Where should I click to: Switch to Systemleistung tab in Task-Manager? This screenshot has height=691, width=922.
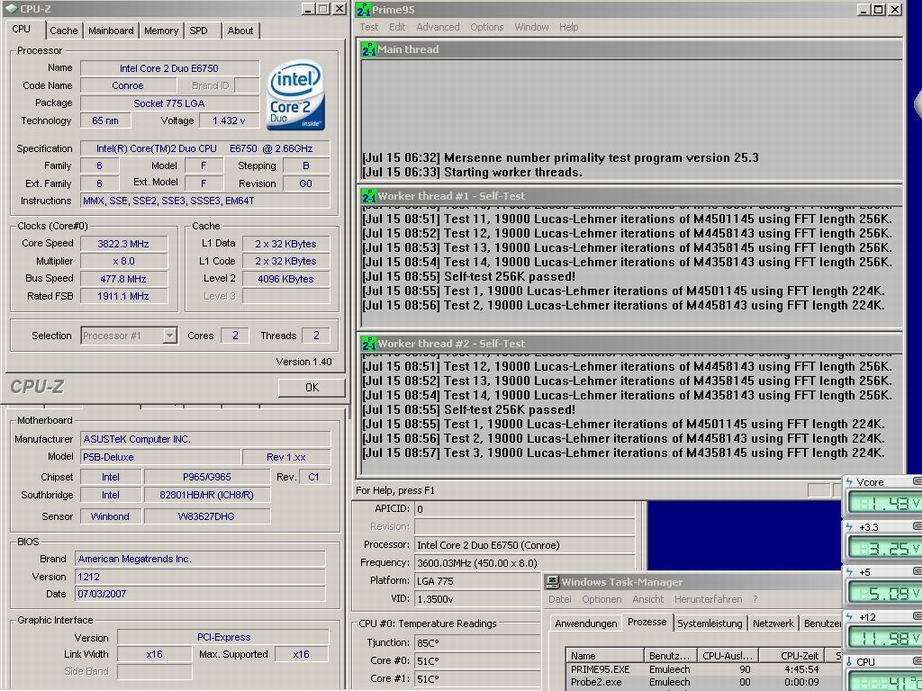tap(709, 623)
